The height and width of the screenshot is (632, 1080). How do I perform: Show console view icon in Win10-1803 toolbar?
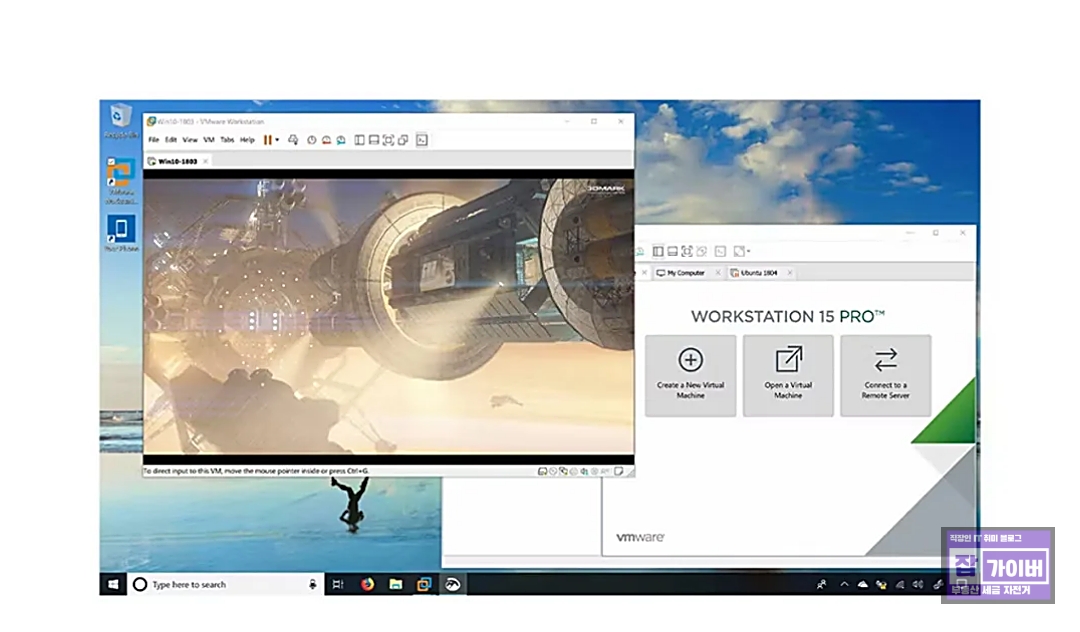422,140
